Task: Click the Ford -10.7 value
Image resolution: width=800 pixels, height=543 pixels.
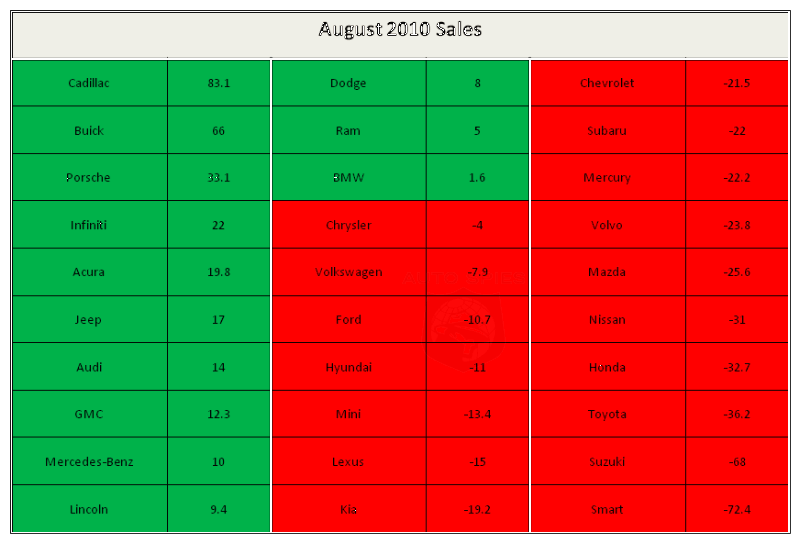Action: tap(478, 319)
